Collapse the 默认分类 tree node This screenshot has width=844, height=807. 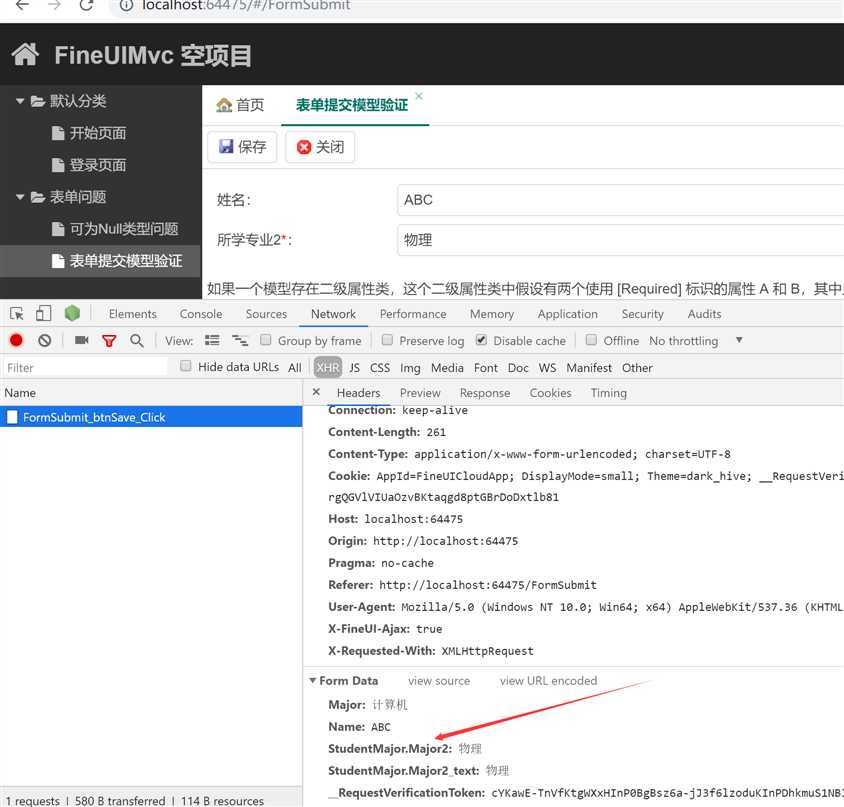pos(20,101)
